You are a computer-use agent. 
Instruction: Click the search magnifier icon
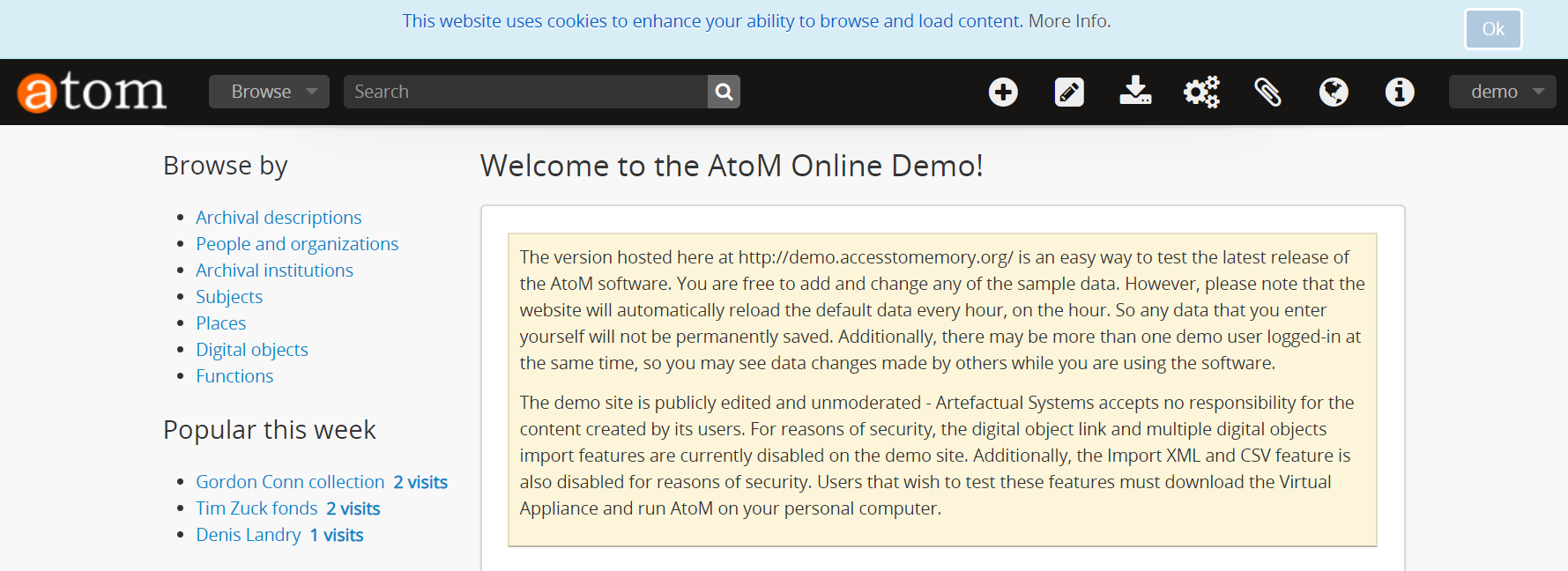(x=724, y=92)
